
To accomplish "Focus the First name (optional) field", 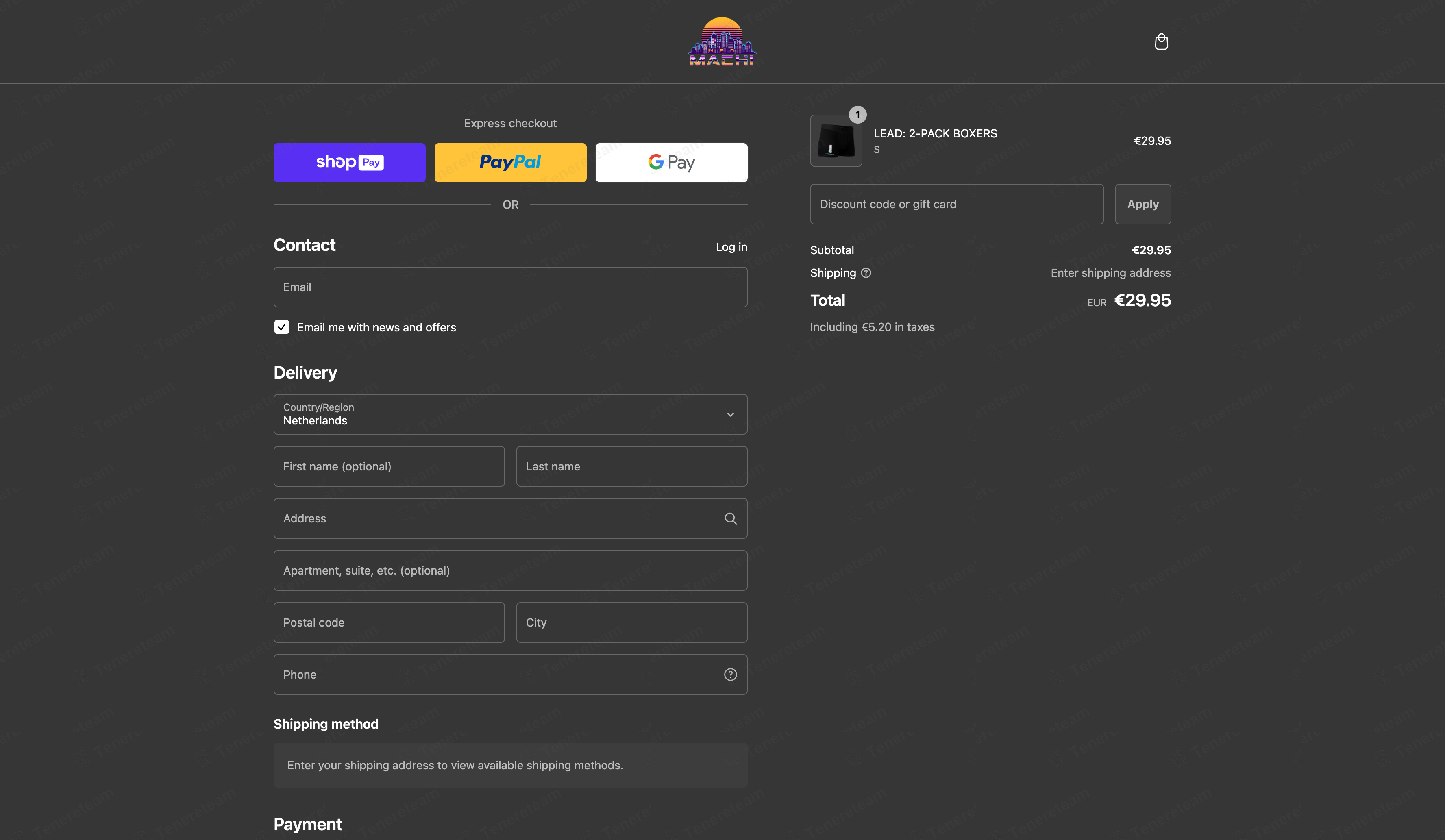I will [x=389, y=466].
